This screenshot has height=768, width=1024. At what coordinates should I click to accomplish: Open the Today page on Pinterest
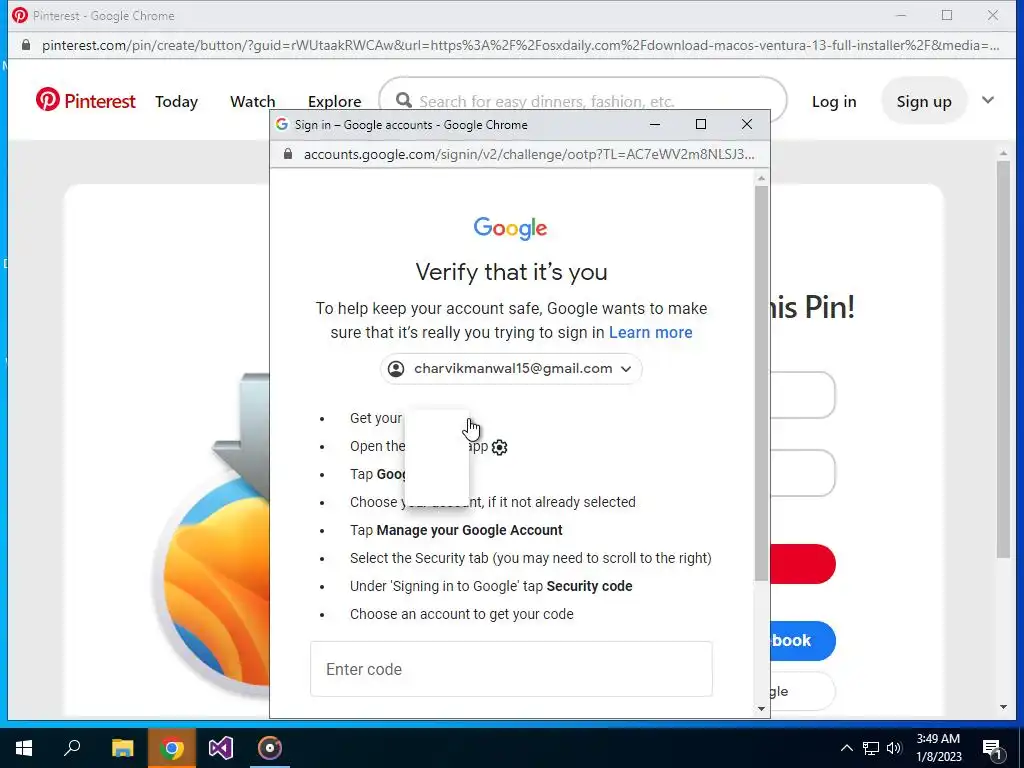(x=176, y=101)
